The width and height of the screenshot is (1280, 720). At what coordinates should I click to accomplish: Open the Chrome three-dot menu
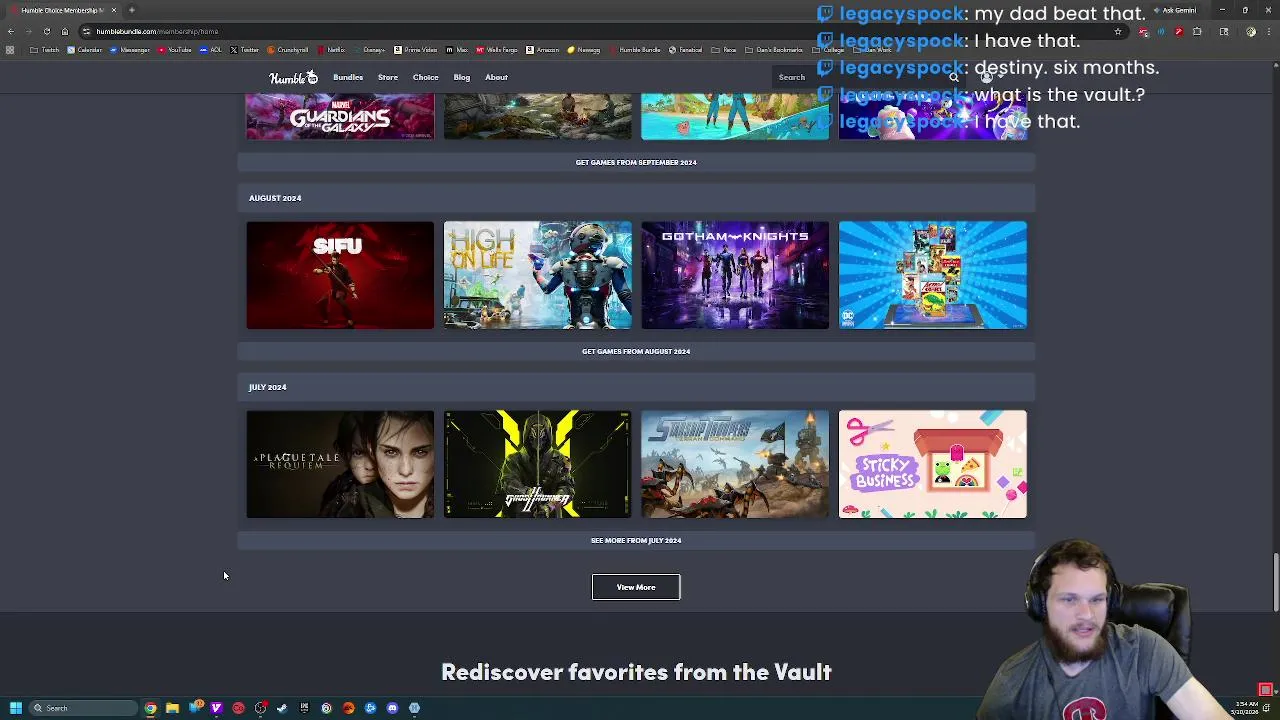[1268, 31]
